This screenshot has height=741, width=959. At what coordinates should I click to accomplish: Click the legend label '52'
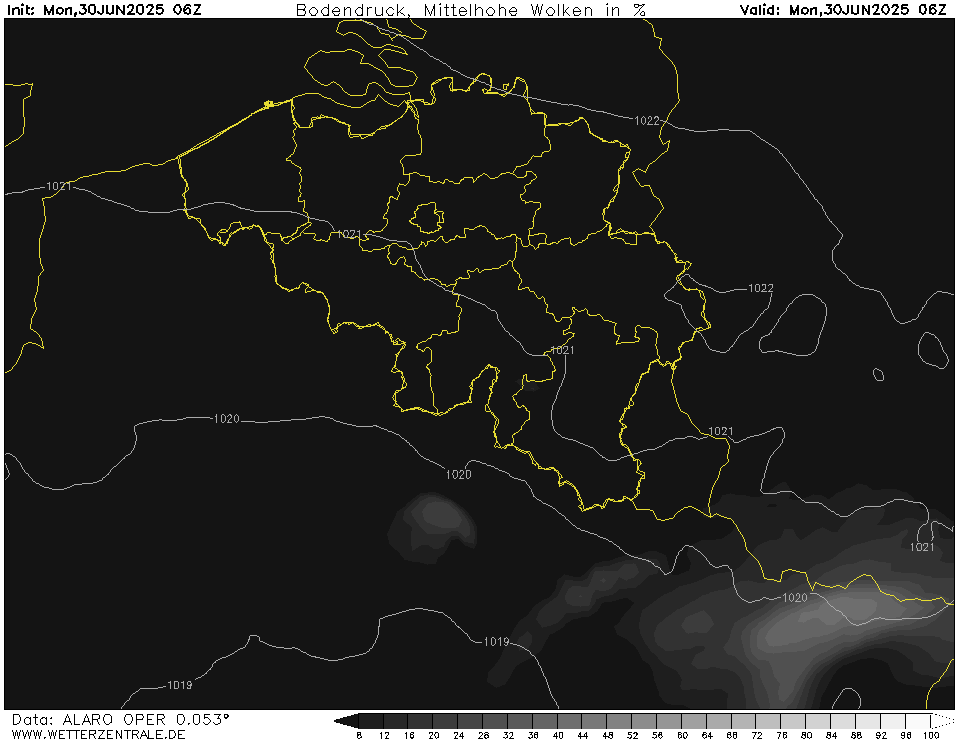(x=632, y=735)
